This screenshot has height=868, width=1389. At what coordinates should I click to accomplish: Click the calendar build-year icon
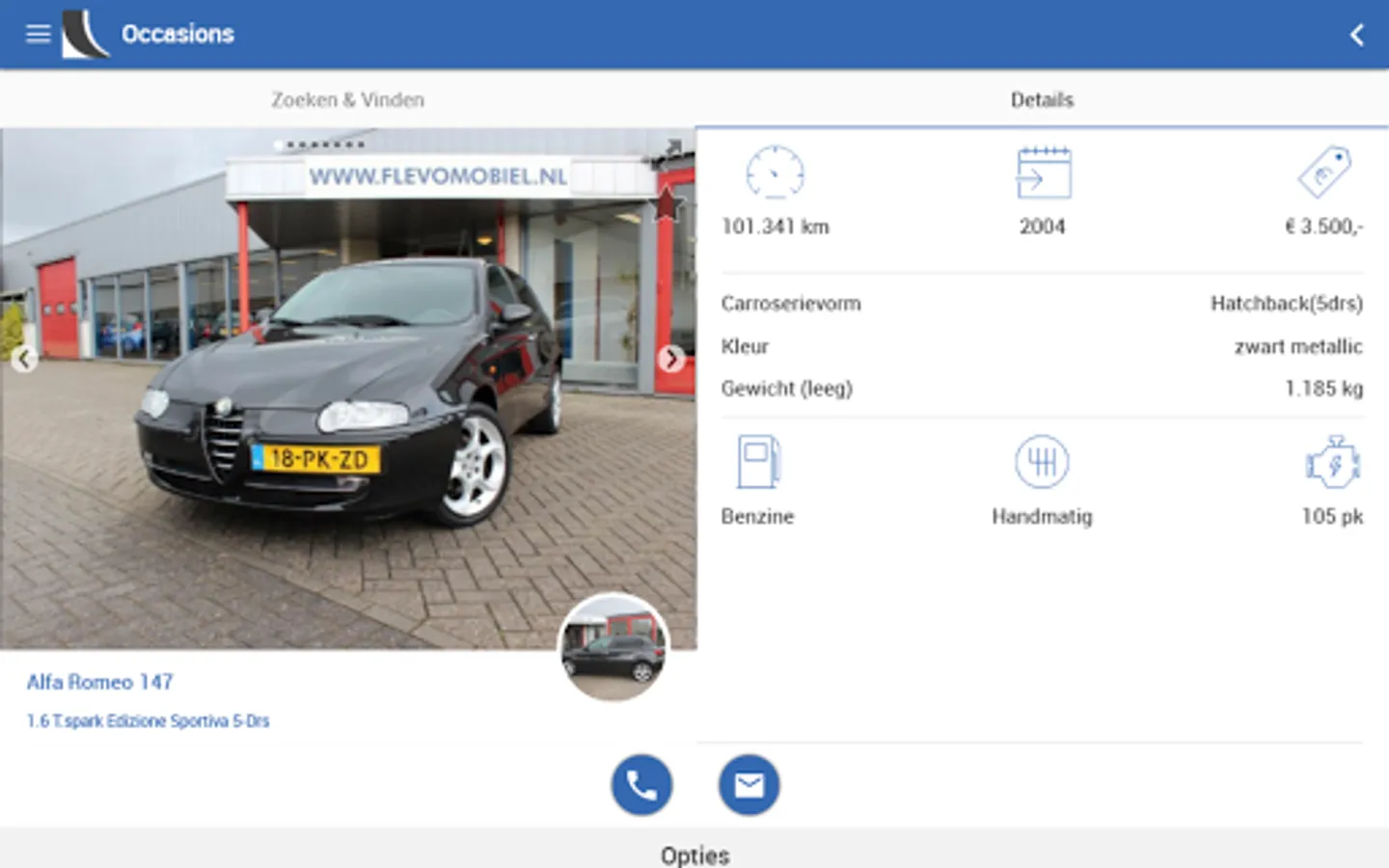pyautogui.click(x=1043, y=173)
